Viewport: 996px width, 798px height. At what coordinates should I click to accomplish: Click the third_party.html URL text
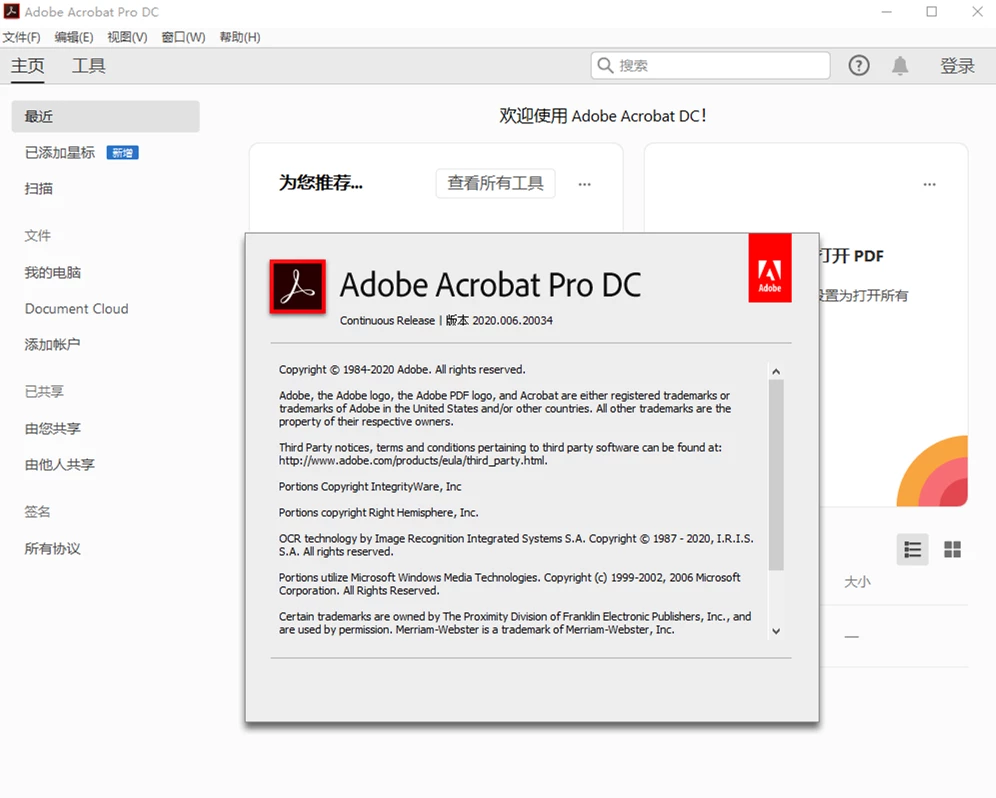(x=413, y=461)
